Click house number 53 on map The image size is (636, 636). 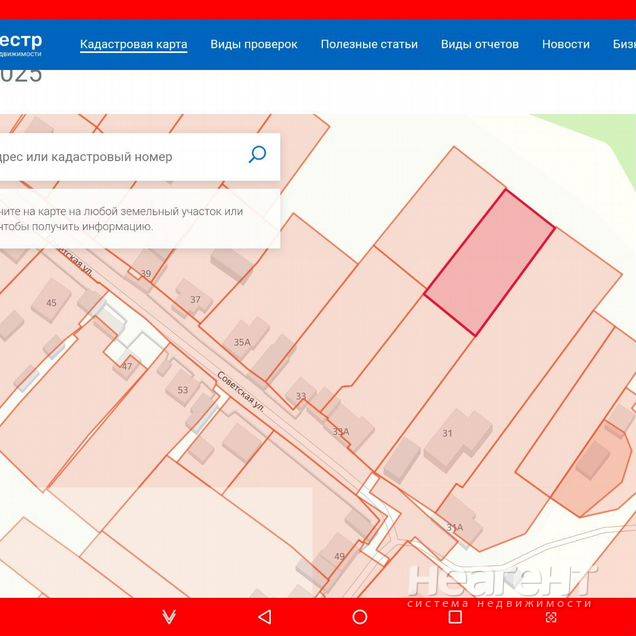tap(182, 389)
